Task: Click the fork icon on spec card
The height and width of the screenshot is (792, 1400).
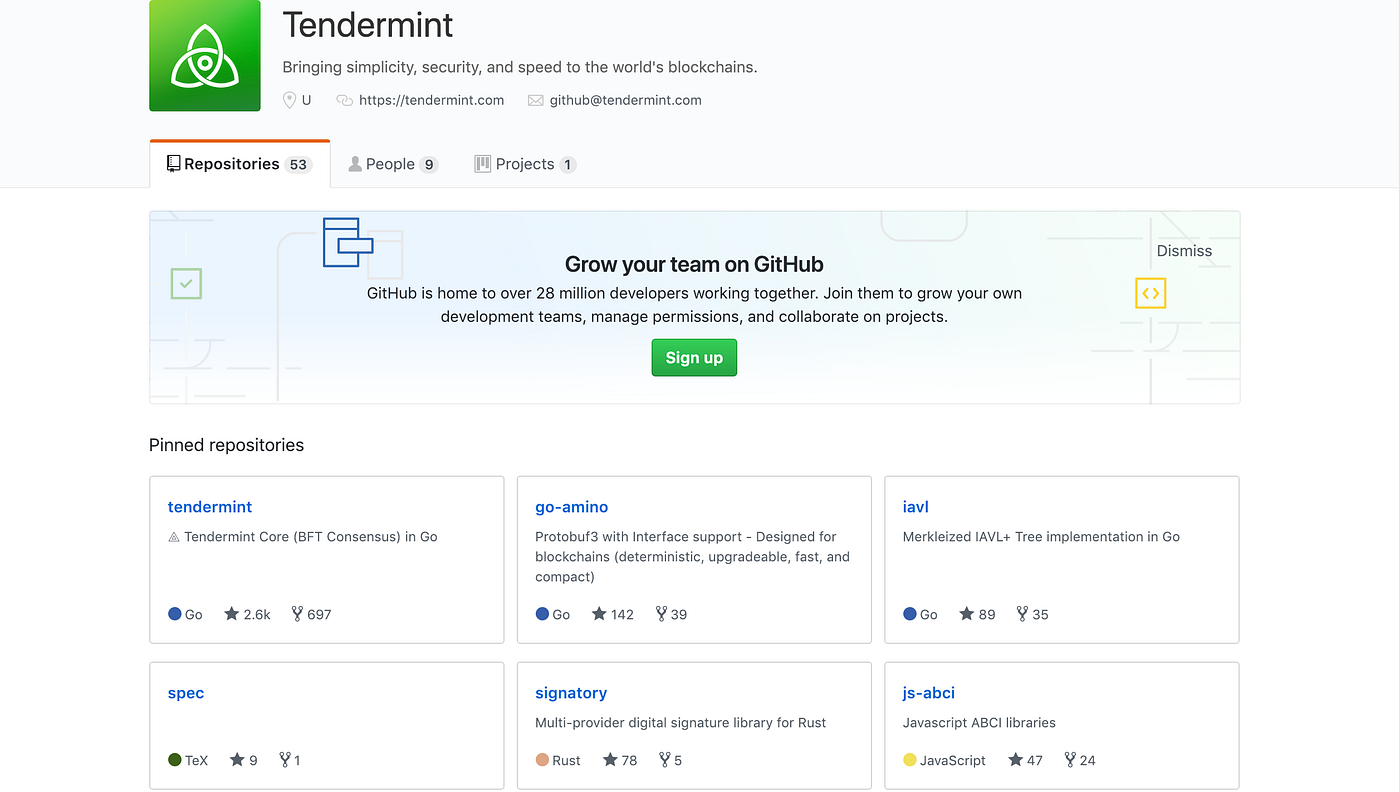Action: point(285,760)
